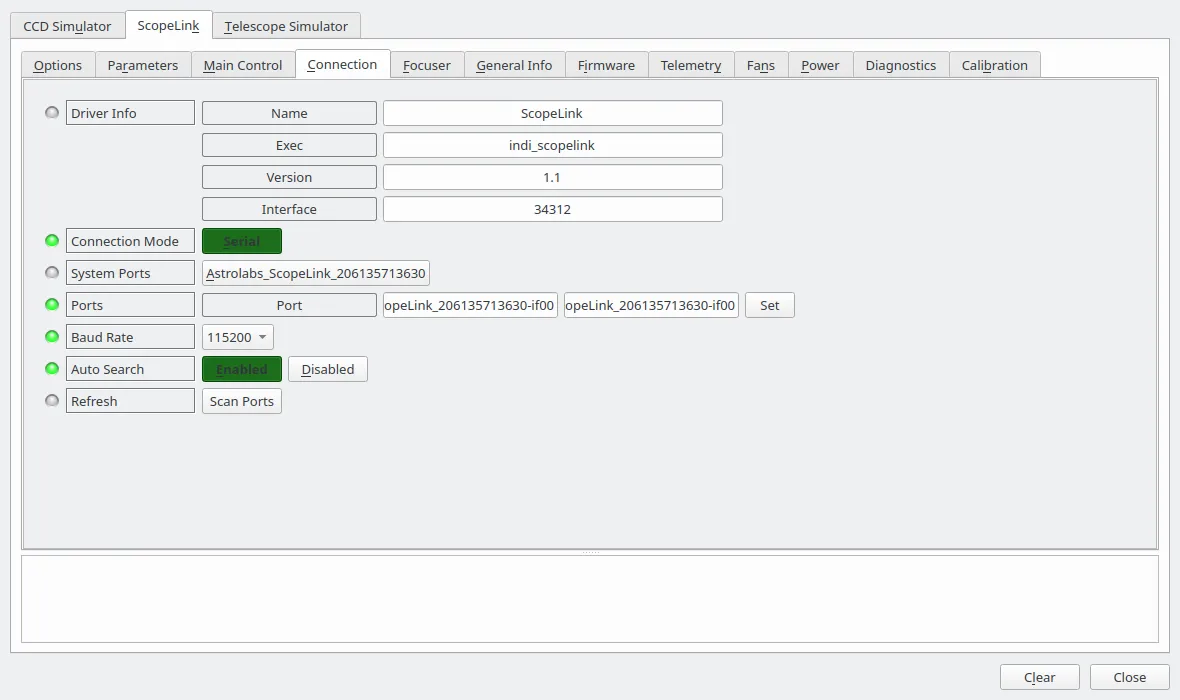
Task: Disable Auto Search
Action: [x=327, y=369]
